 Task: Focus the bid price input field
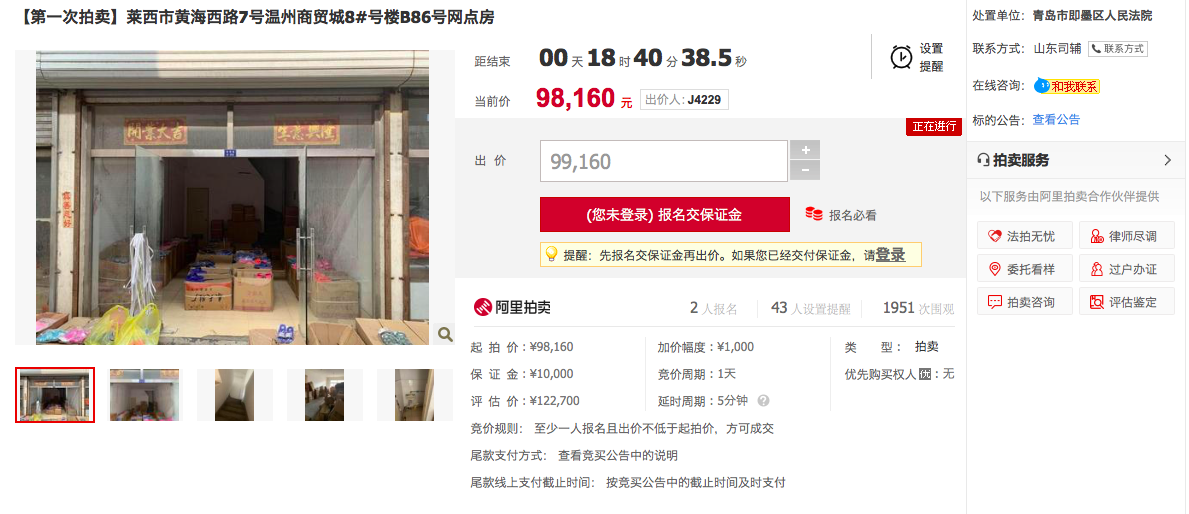(664, 161)
